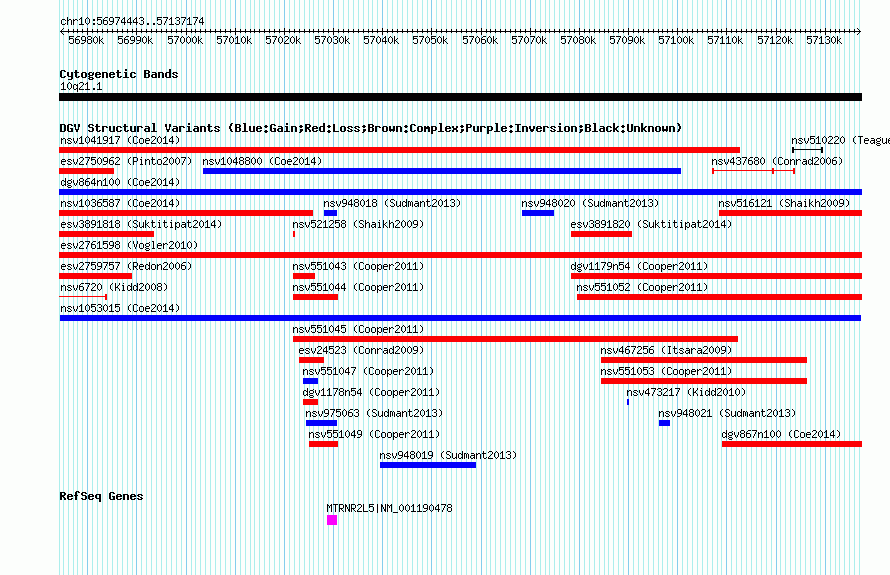Viewport: 890px width, 575px height.
Task: Select the red nsv467256 loss bar
Action: pos(704,360)
